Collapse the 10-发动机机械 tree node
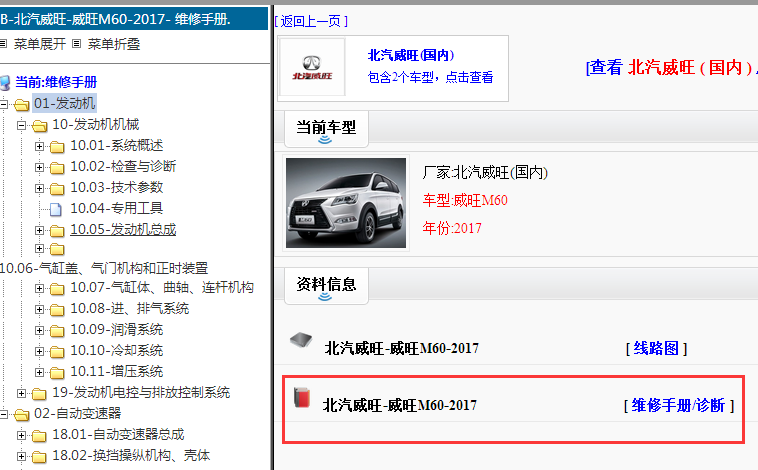The width and height of the screenshot is (758, 470). pos(21,125)
